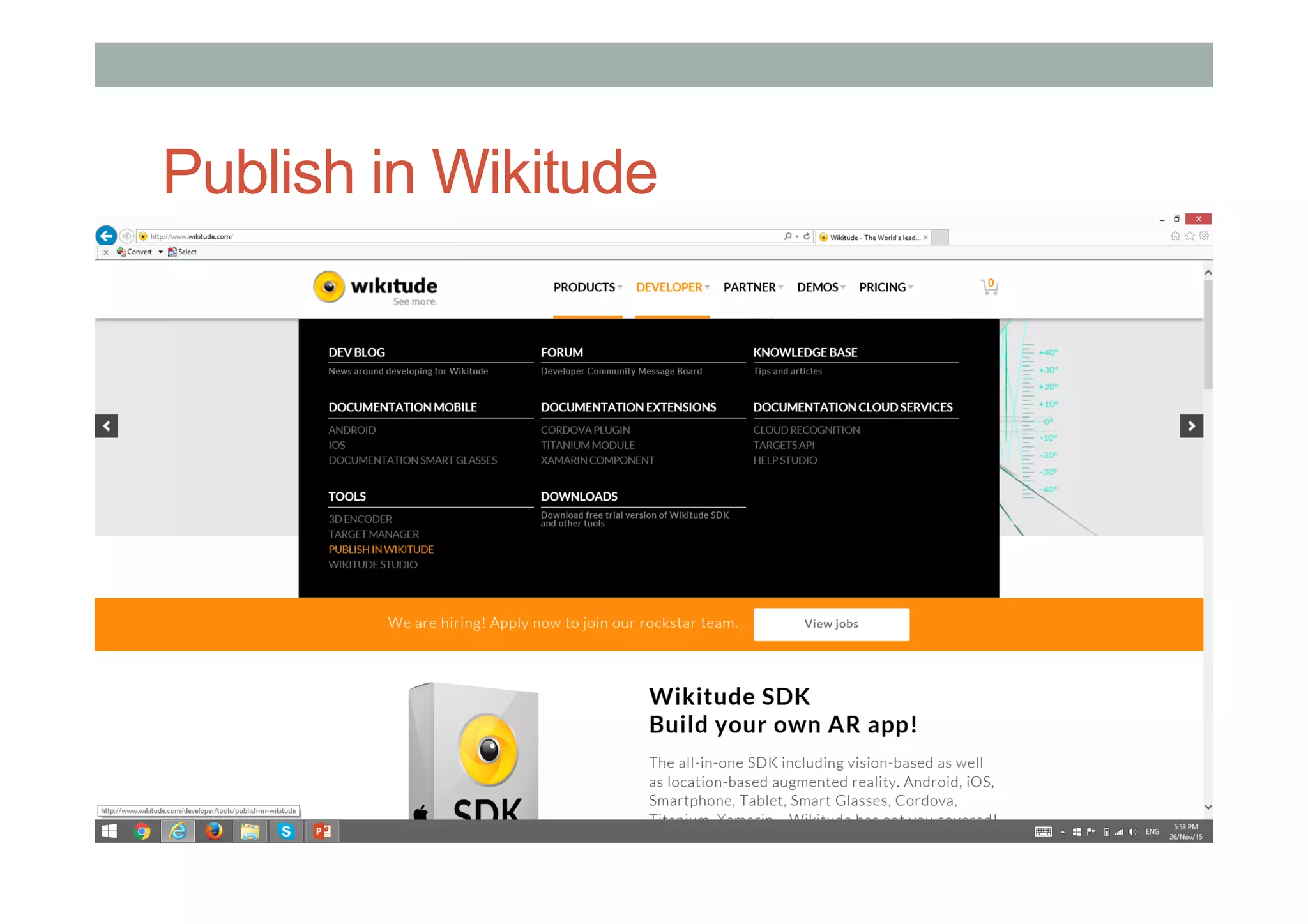Expand the DEVELOPER menu
Screen dimensions: 1308x924
tap(673, 287)
